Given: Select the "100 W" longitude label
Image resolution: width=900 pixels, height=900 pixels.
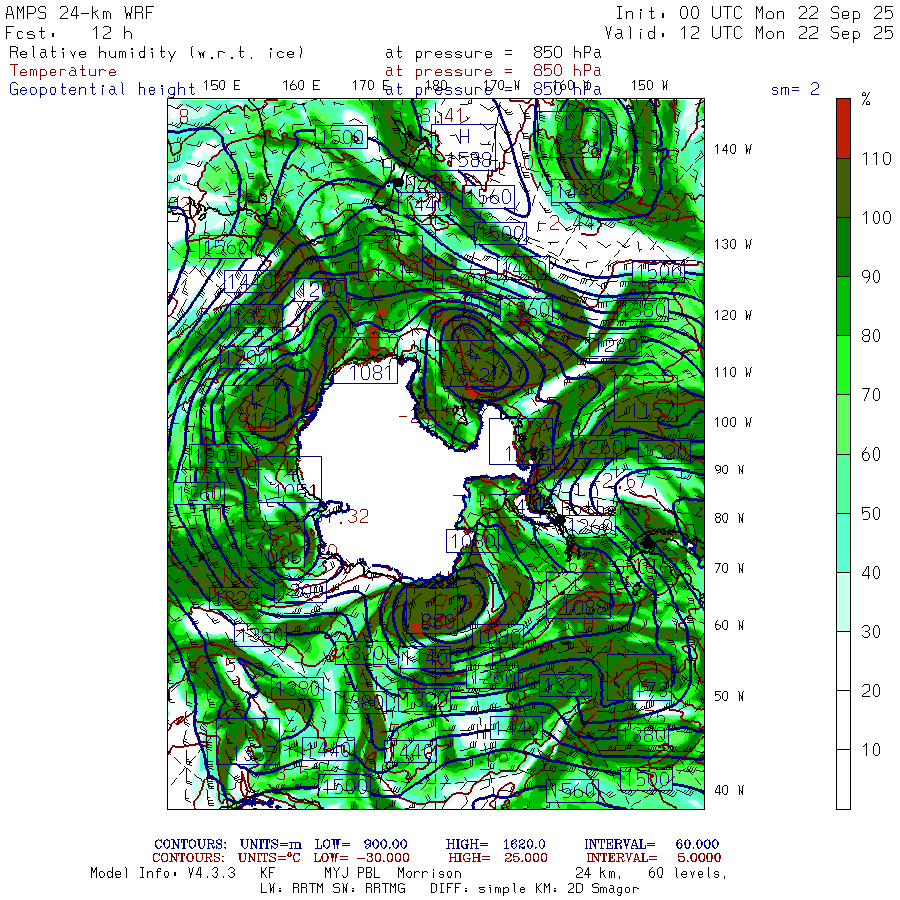Looking at the screenshot, I should click(x=733, y=422).
